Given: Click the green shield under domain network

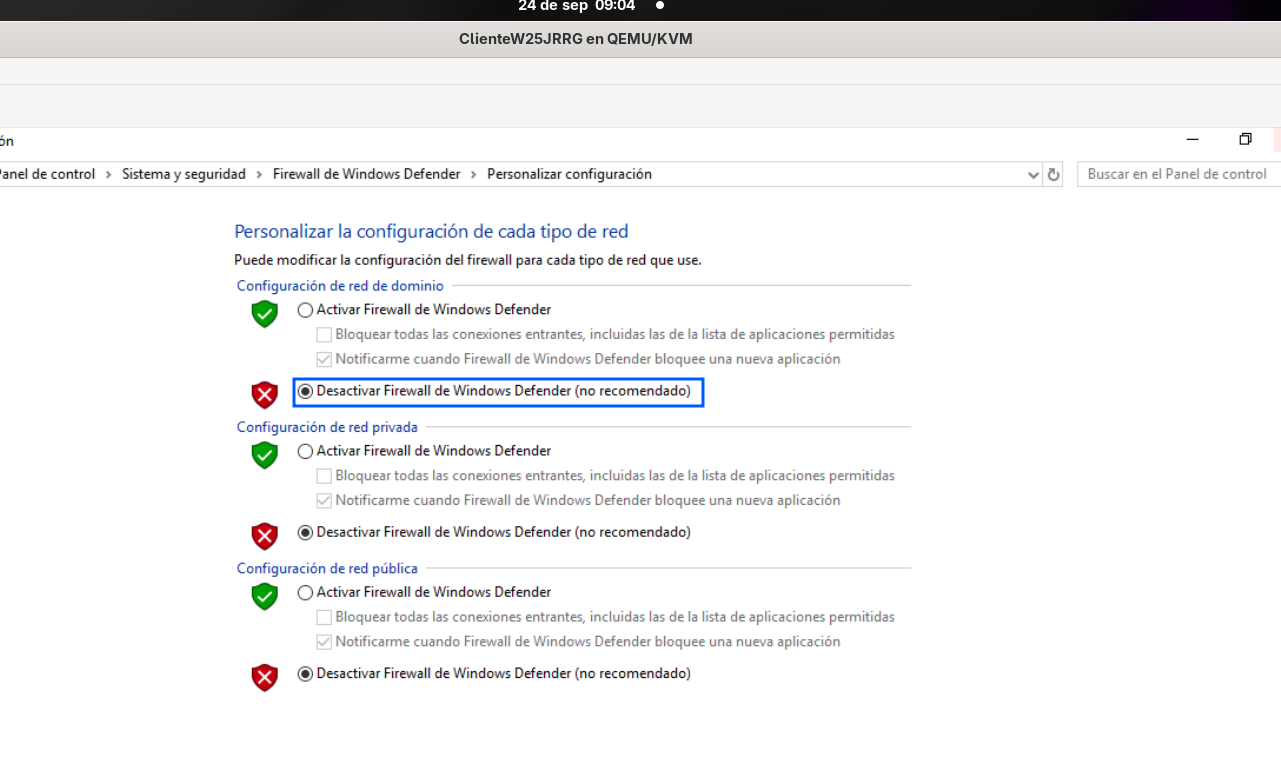Looking at the screenshot, I should click(264, 314).
